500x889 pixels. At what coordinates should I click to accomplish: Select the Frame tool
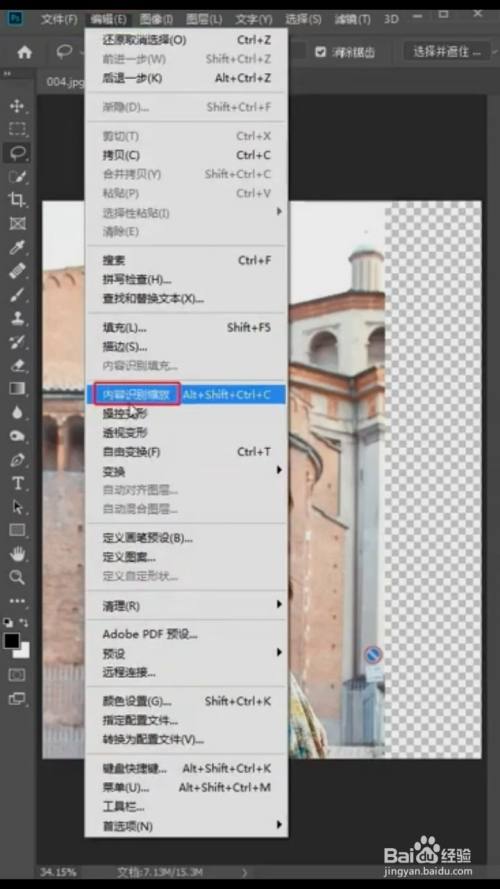click(18, 223)
